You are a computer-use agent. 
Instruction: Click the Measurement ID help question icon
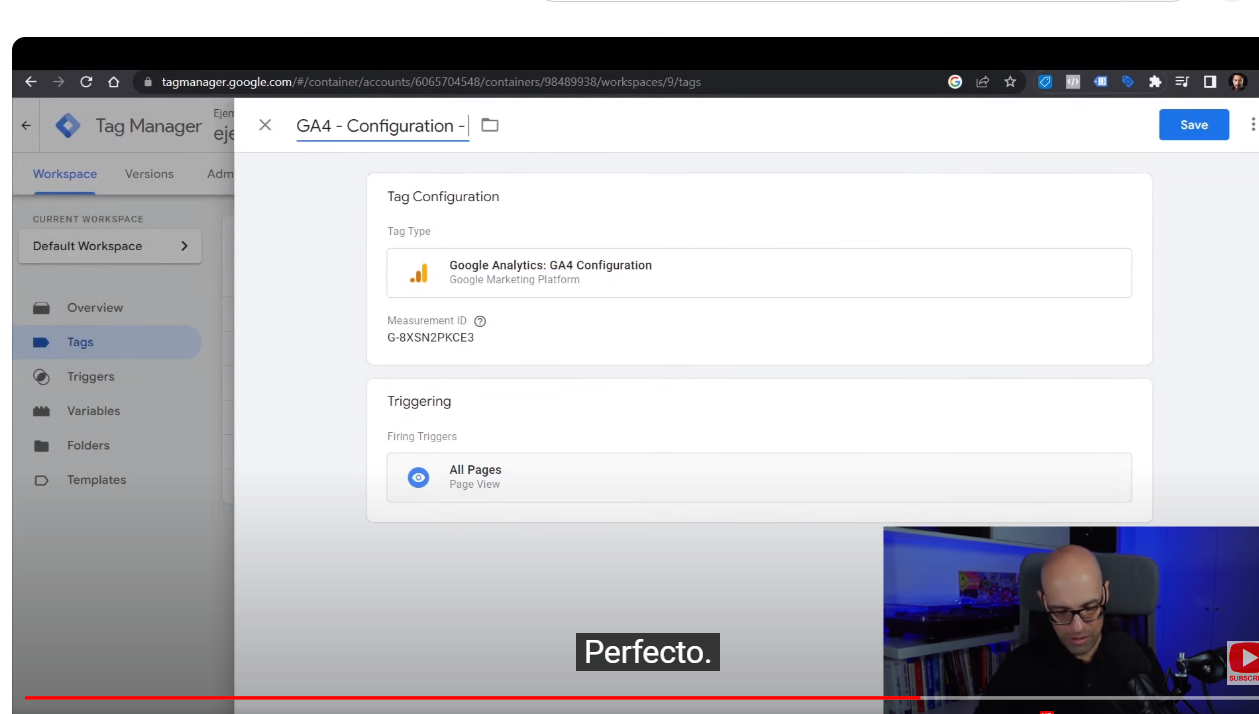(x=480, y=321)
